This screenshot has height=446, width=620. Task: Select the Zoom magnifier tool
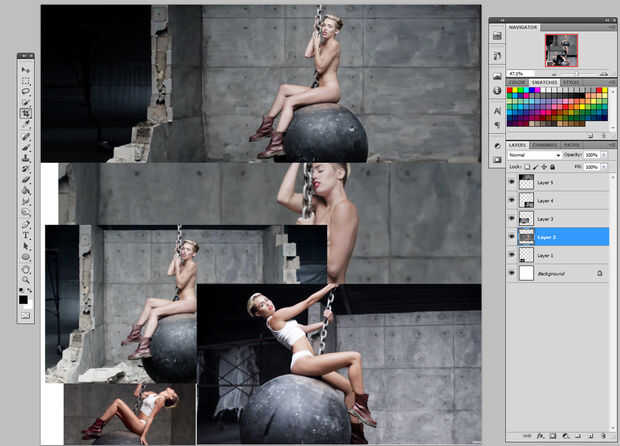[x=26, y=280]
